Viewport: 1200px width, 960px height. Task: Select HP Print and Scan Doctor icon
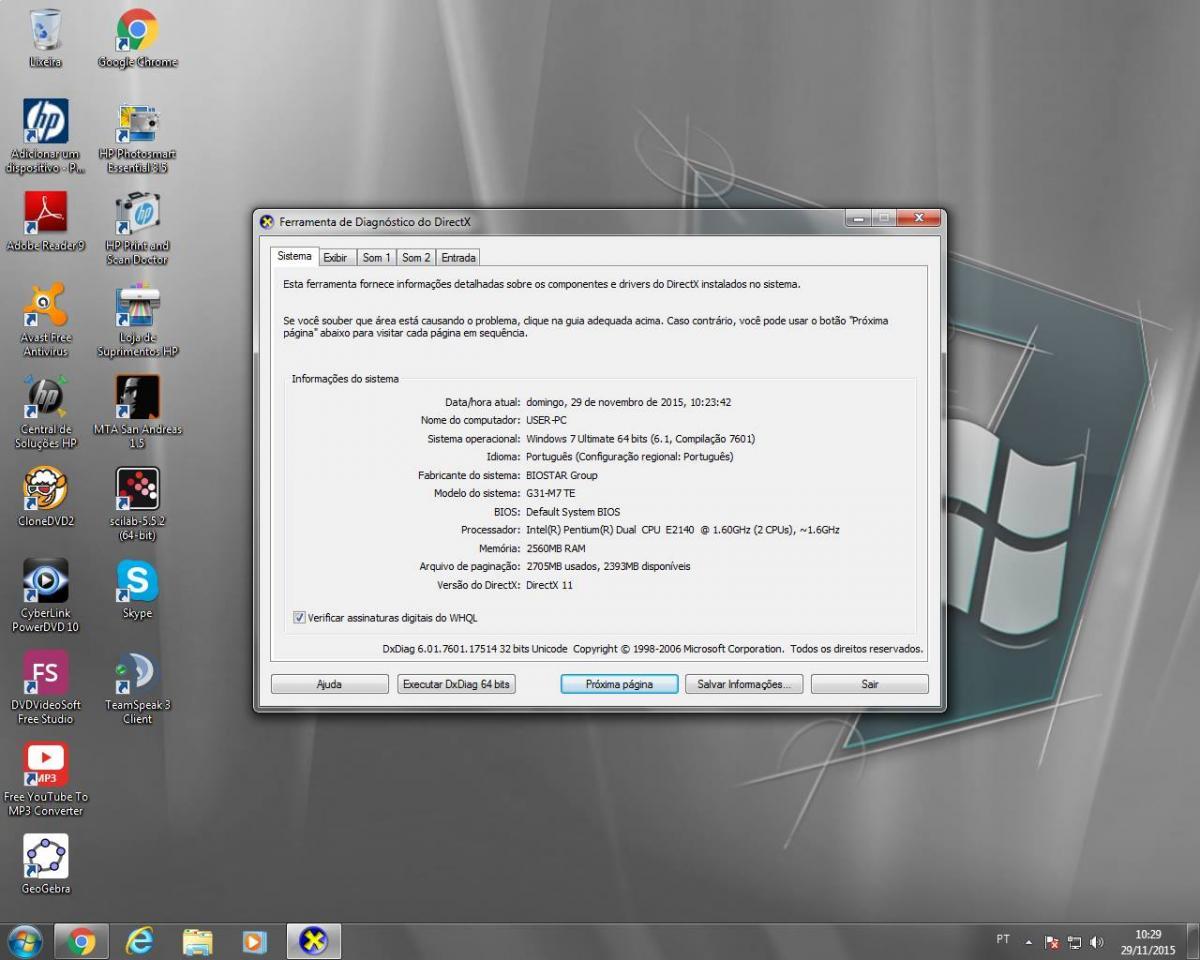[x=137, y=228]
